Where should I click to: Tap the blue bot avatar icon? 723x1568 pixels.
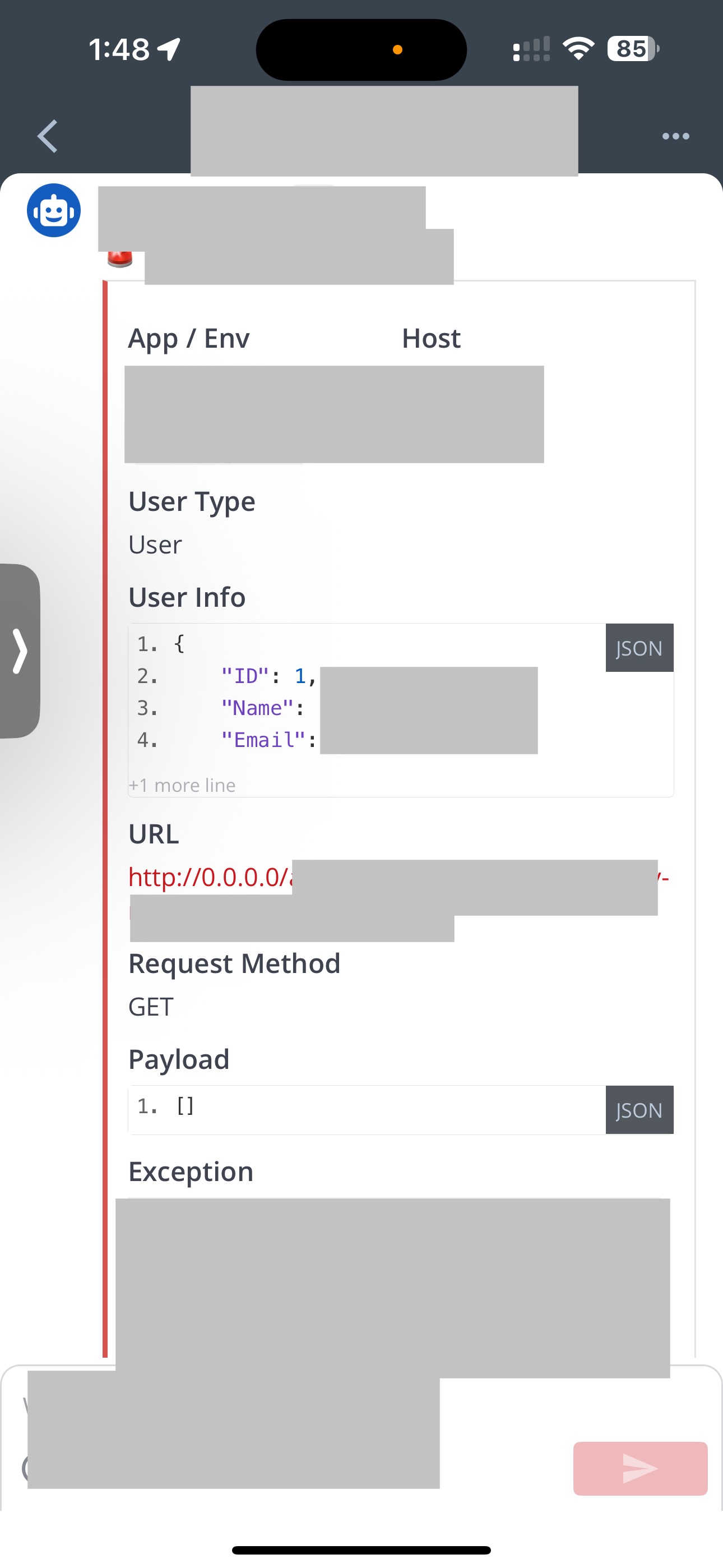coord(54,211)
